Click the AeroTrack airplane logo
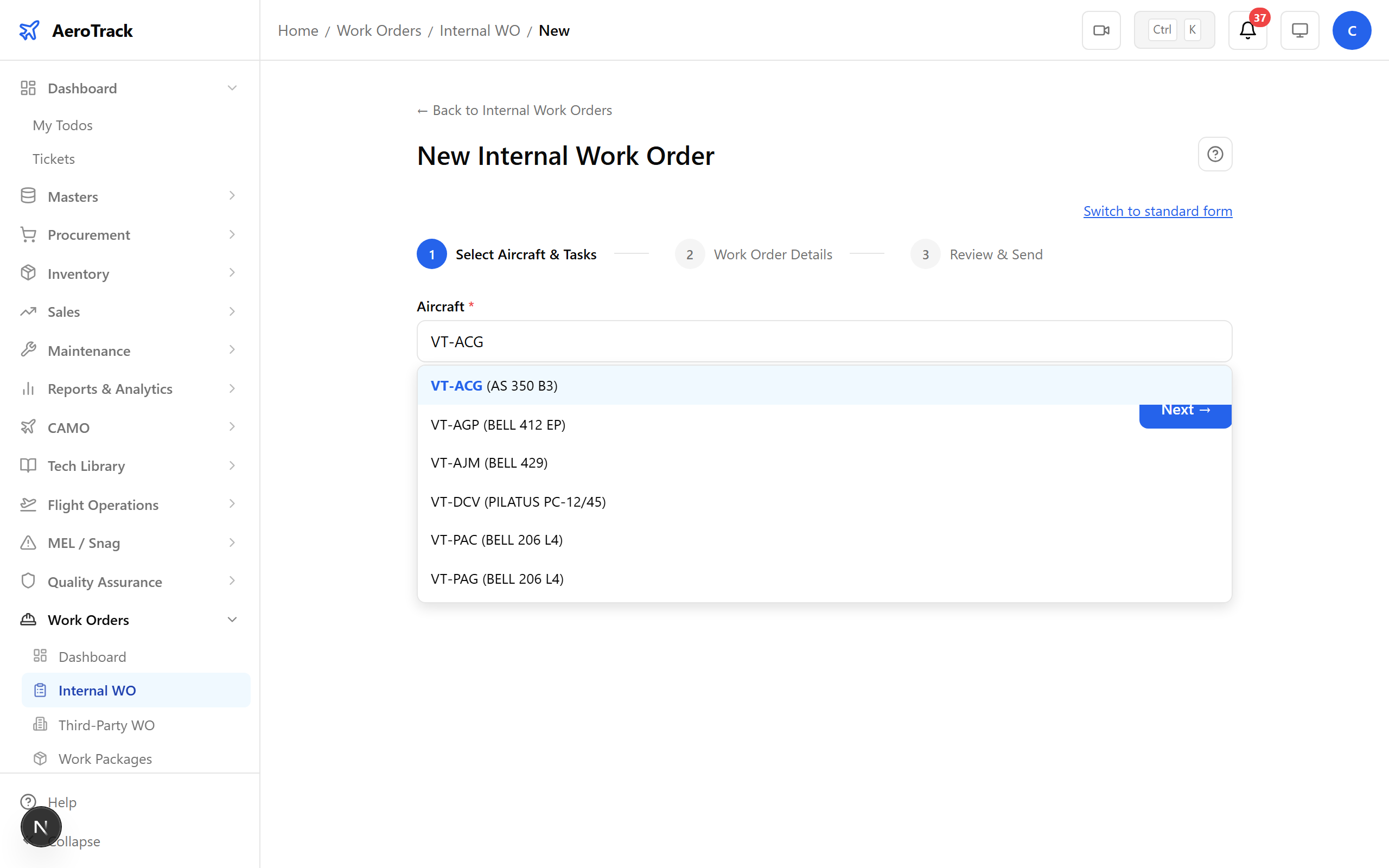Viewport: 1389px width, 868px height. click(x=29, y=30)
